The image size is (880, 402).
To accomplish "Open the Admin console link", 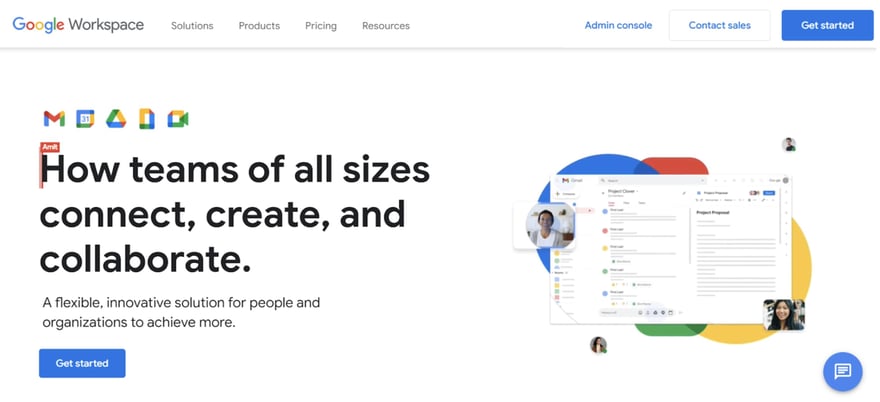I will point(618,25).
